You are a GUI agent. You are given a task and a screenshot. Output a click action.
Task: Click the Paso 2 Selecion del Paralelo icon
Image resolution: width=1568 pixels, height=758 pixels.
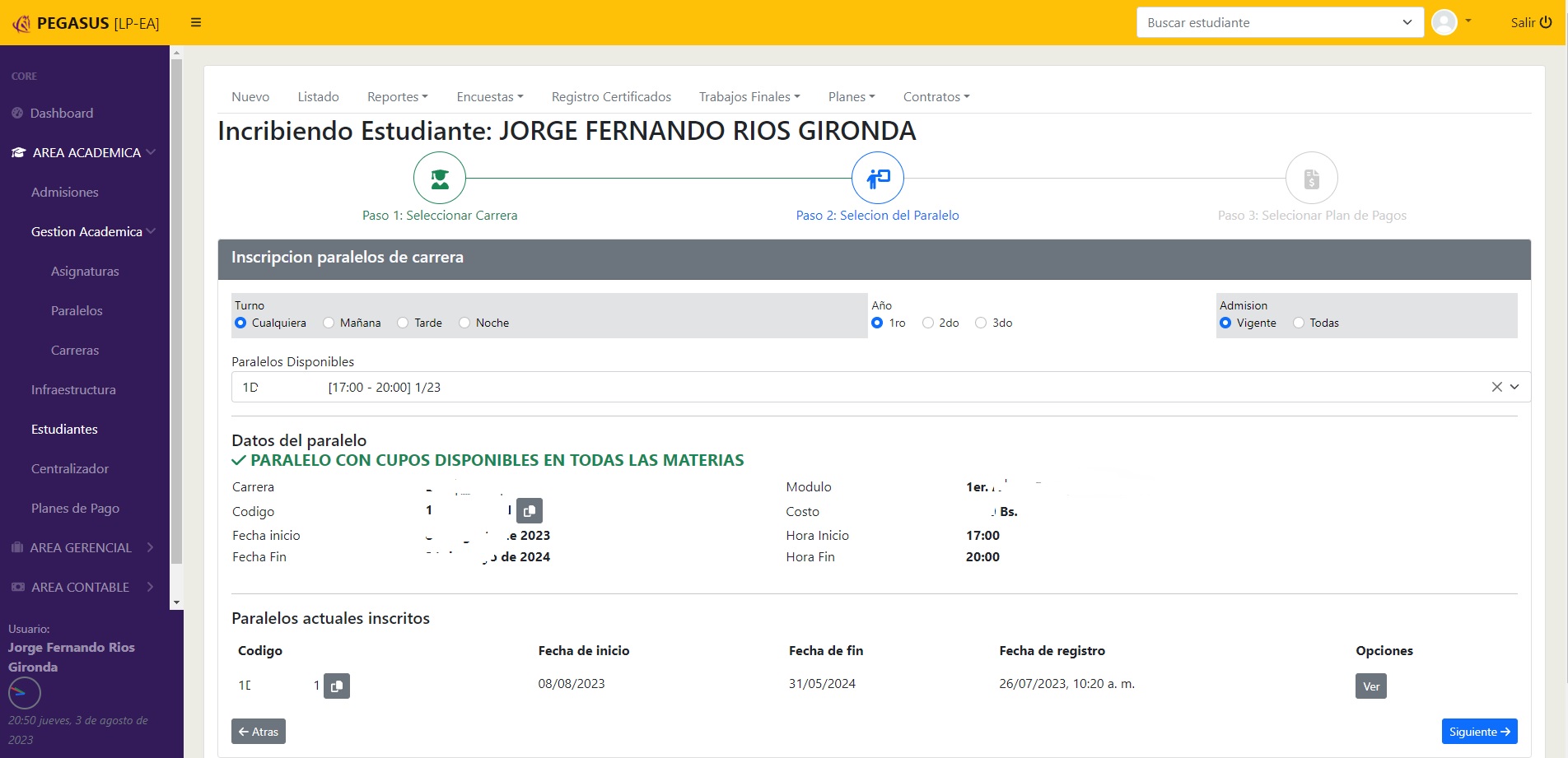click(877, 178)
